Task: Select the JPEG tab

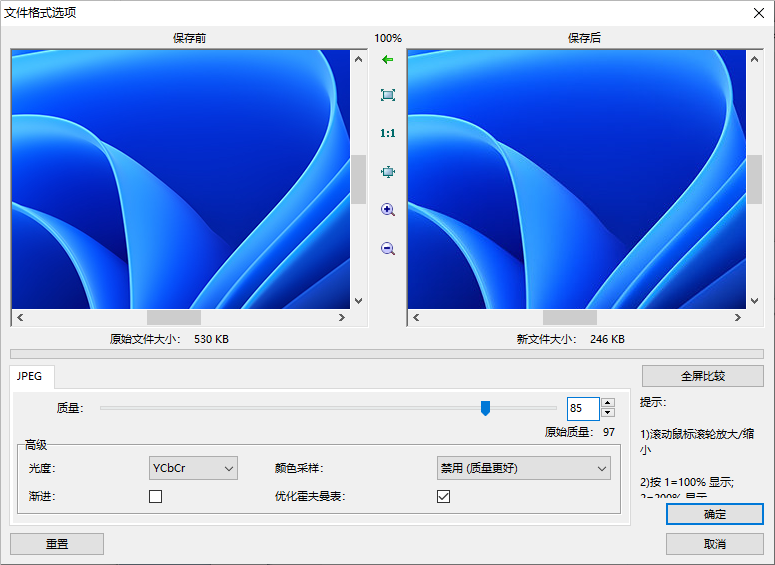Action: point(30,377)
